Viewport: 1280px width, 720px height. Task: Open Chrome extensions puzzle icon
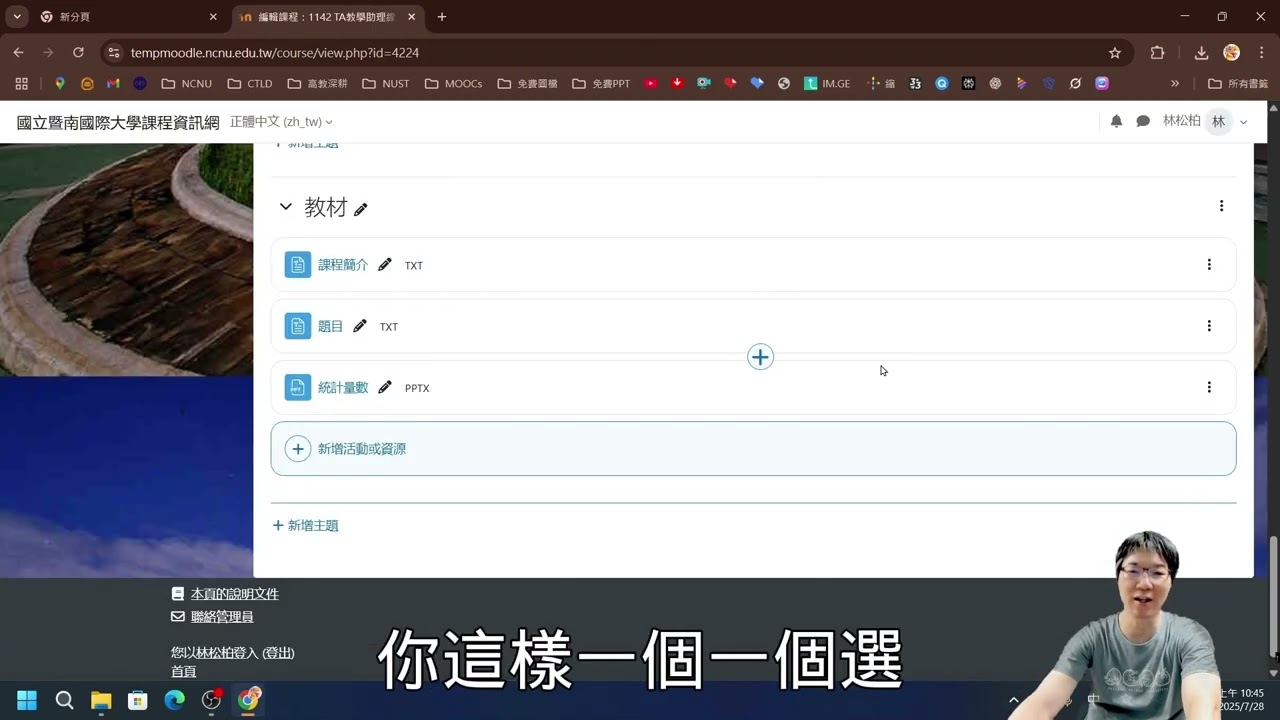point(1158,52)
